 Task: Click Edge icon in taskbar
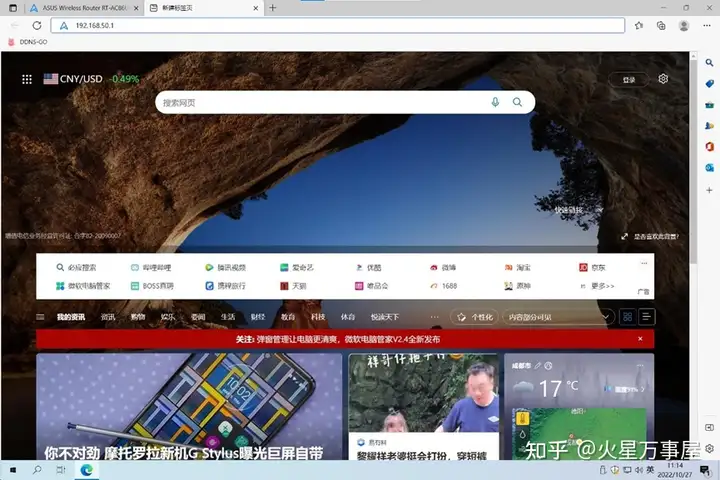[x=86, y=470]
